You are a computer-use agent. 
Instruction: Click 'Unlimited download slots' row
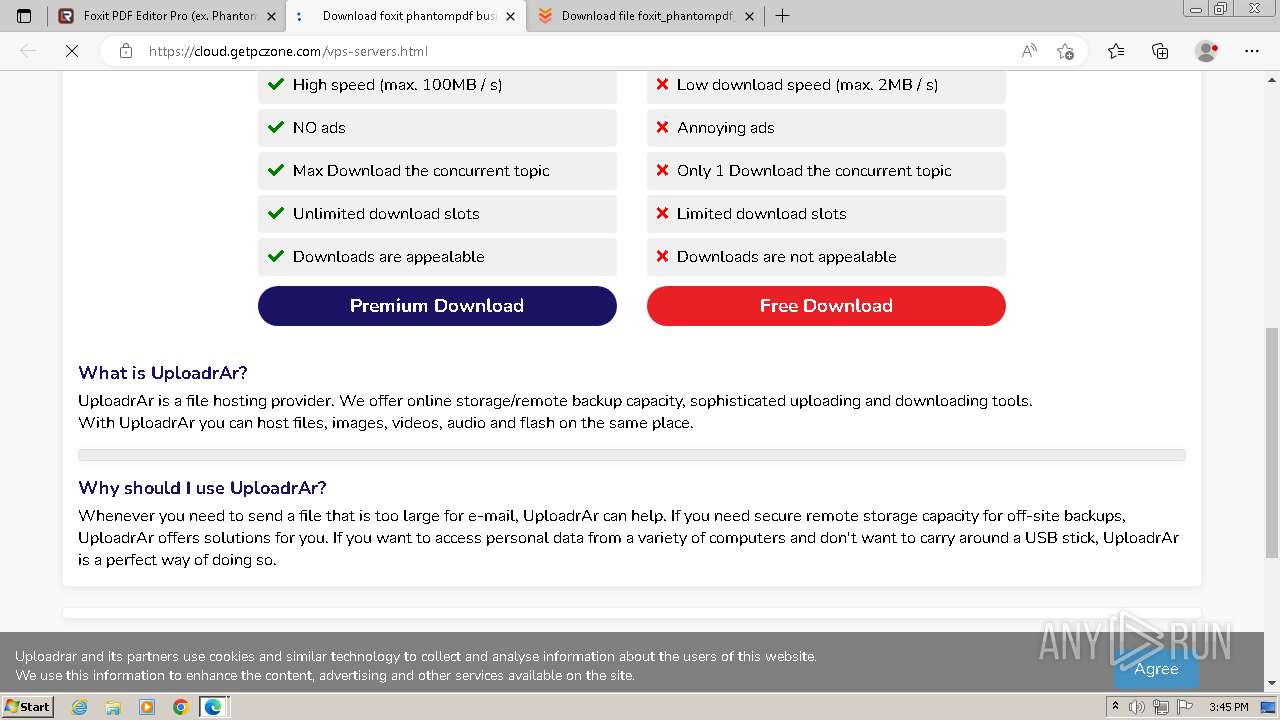[437, 214]
